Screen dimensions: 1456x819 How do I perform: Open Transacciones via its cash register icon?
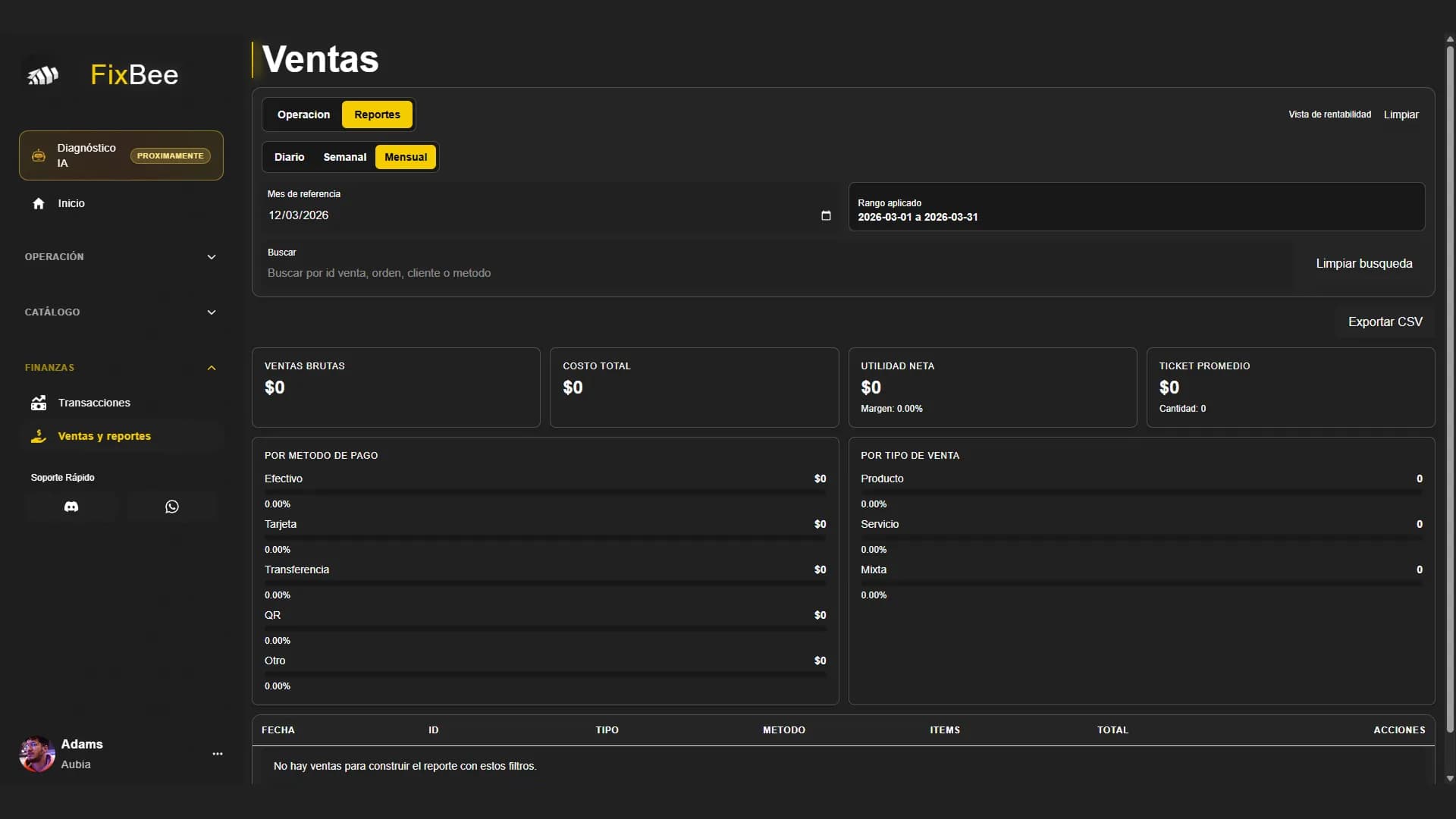[x=39, y=403]
